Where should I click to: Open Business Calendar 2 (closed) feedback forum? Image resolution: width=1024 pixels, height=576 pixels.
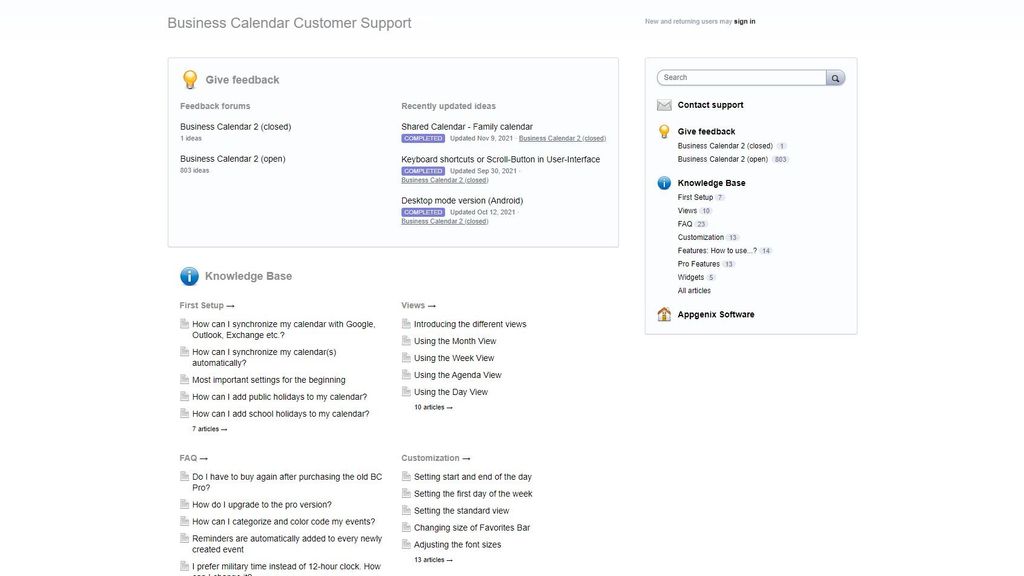[236, 127]
